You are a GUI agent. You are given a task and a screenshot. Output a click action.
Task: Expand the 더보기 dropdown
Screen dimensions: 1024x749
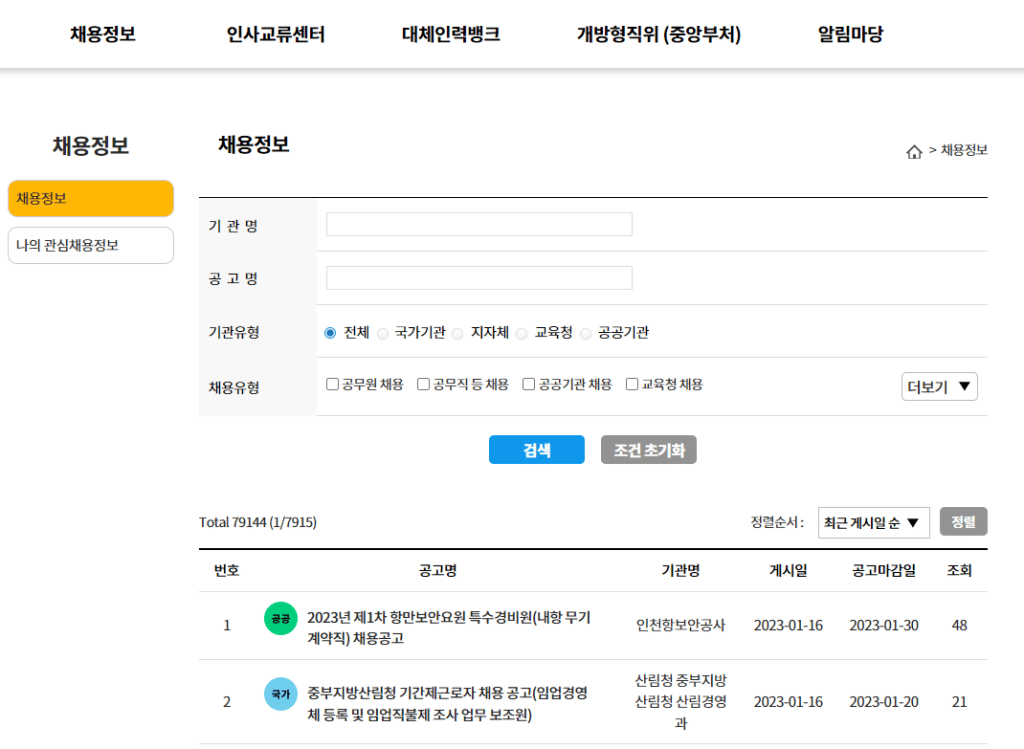[939, 387]
